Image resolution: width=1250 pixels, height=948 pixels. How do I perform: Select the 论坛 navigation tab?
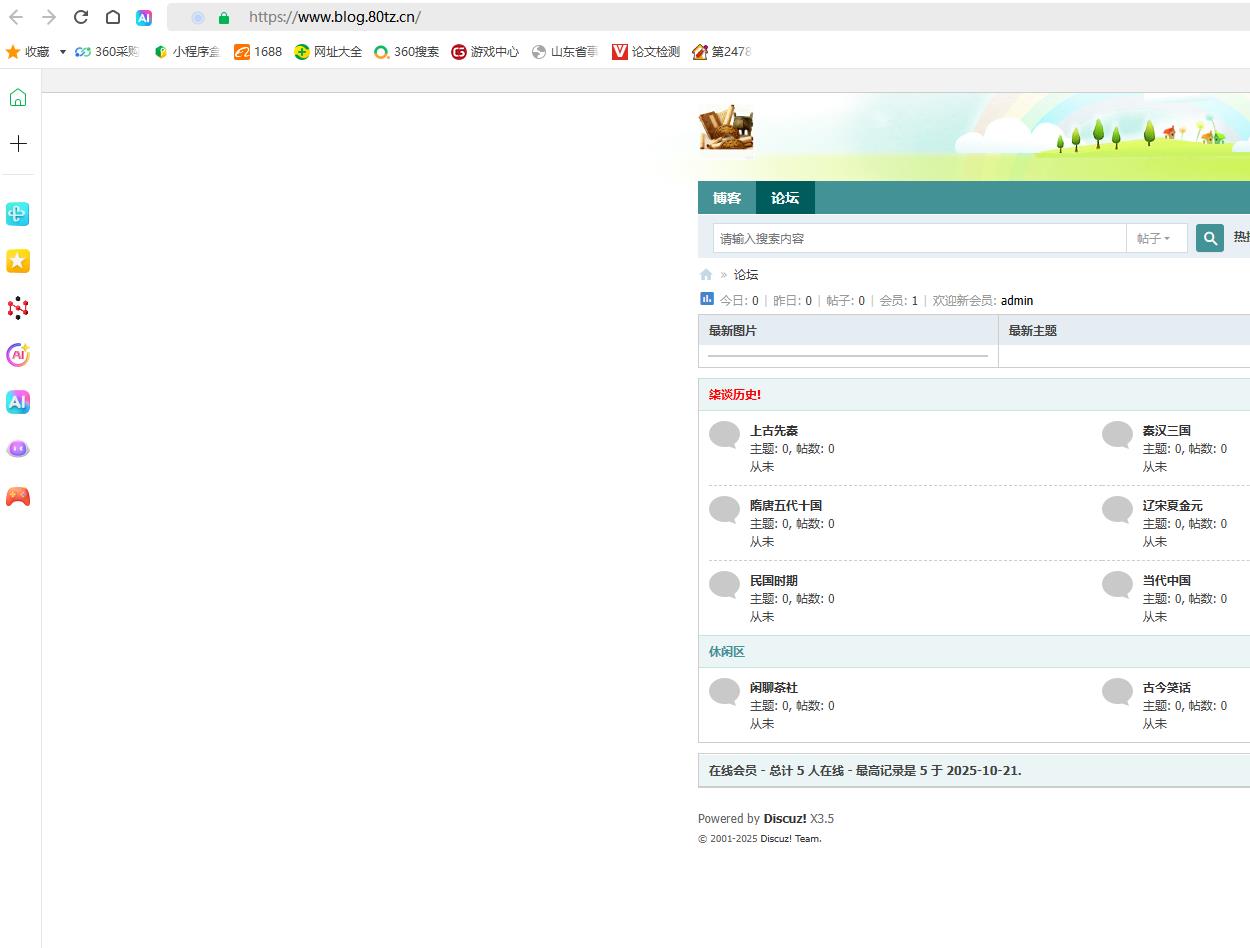(785, 198)
